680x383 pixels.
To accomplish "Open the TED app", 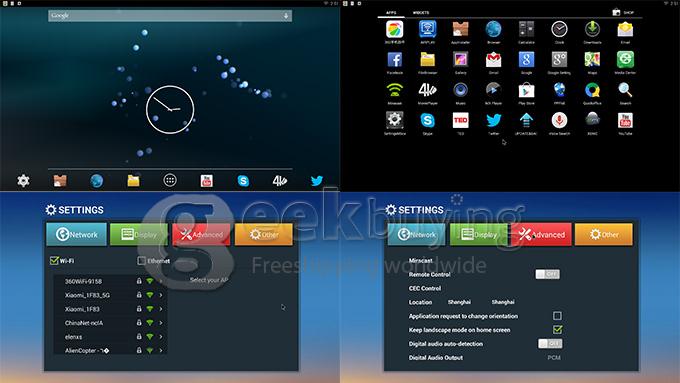I will pos(460,121).
